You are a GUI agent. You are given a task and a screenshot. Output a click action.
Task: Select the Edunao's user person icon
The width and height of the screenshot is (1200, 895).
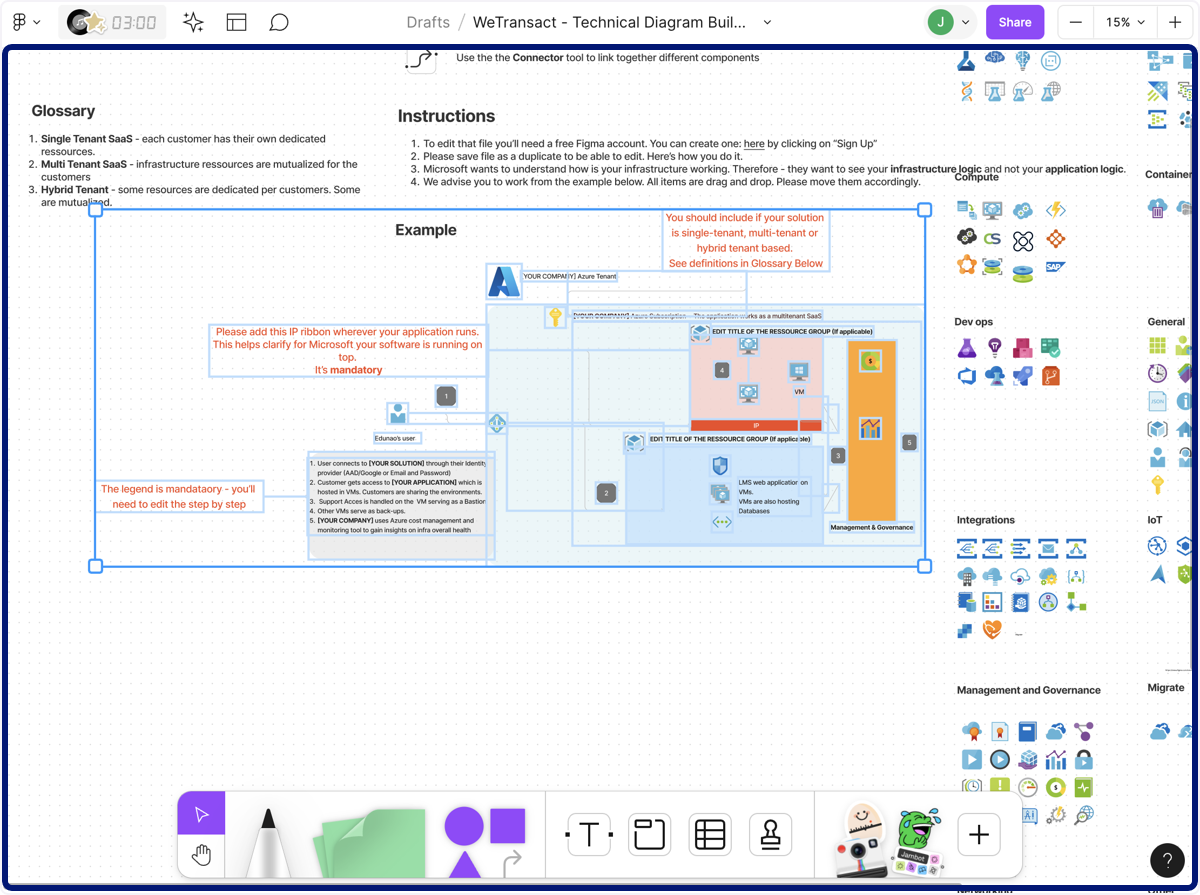coord(398,412)
